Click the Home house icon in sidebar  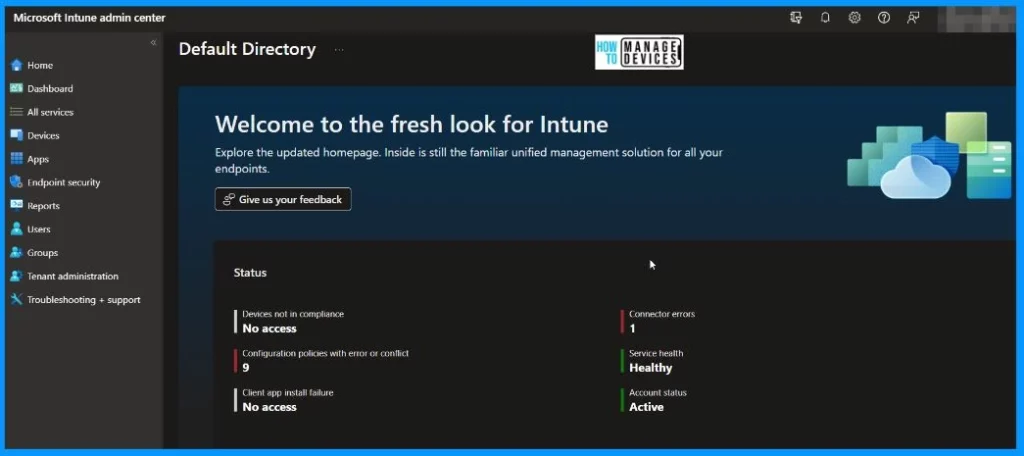[x=16, y=65]
